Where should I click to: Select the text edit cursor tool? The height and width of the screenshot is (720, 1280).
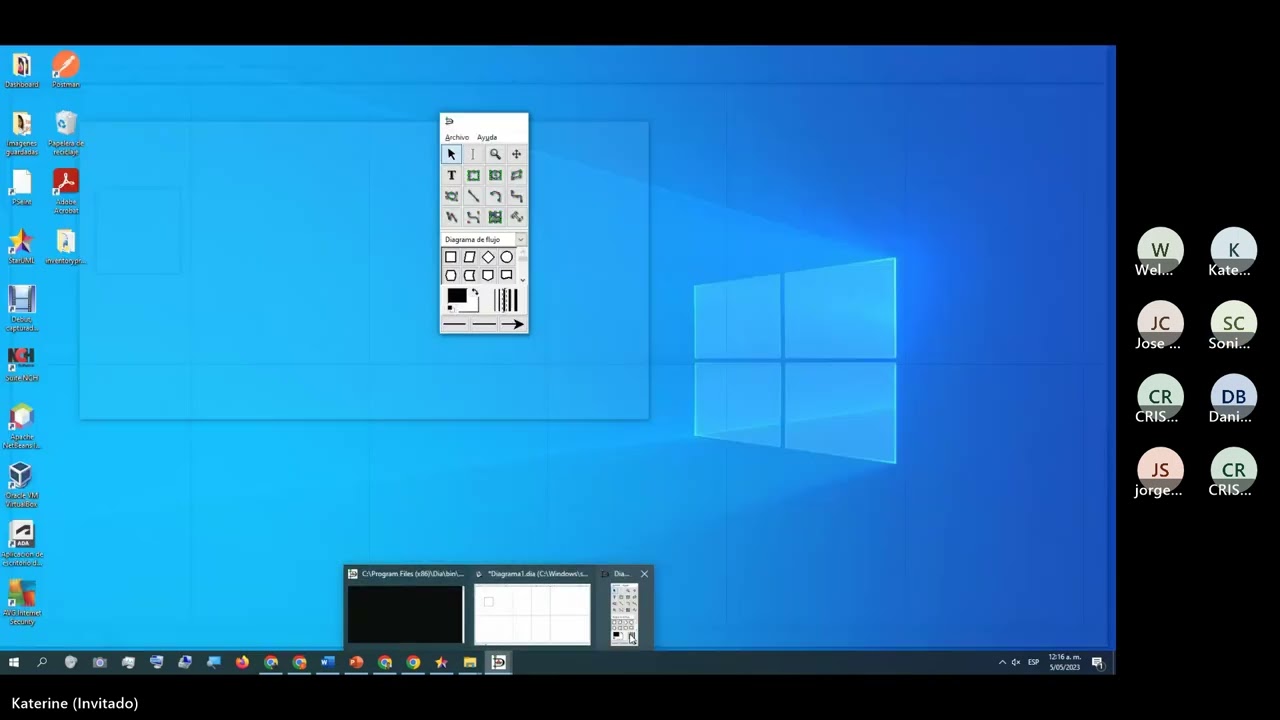[473, 154]
